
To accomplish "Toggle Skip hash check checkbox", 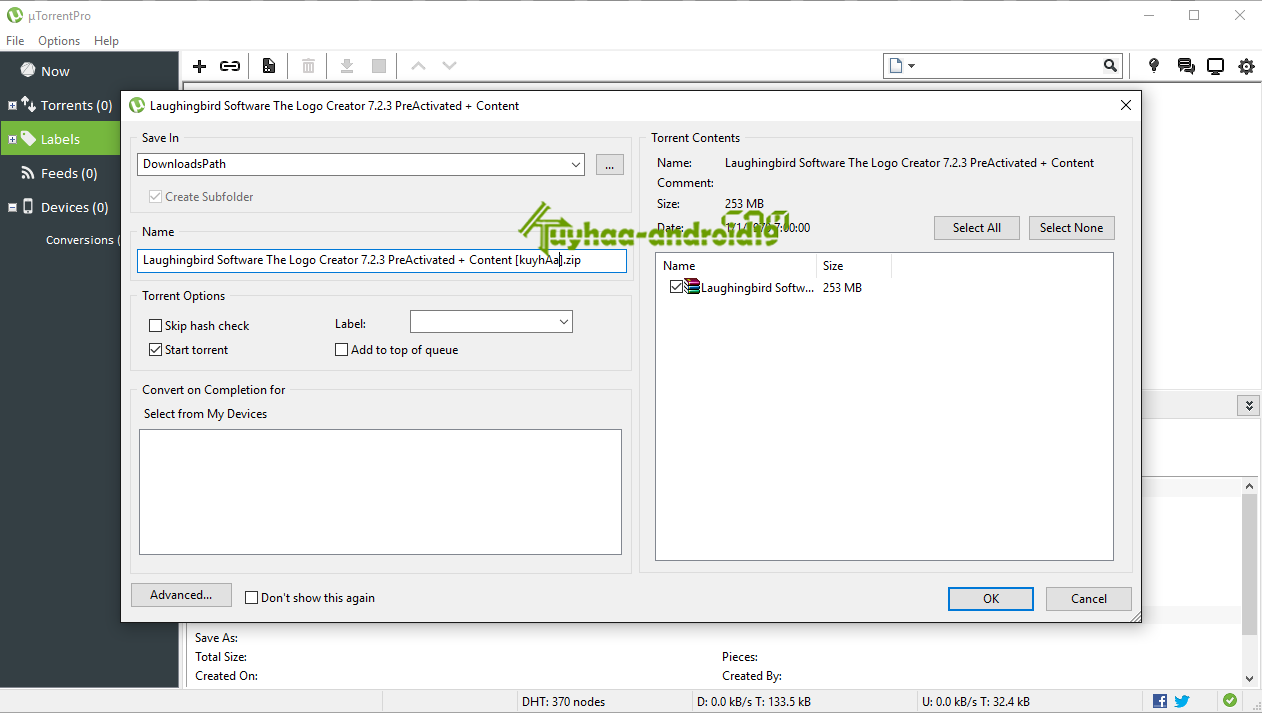I will [x=155, y=325].
